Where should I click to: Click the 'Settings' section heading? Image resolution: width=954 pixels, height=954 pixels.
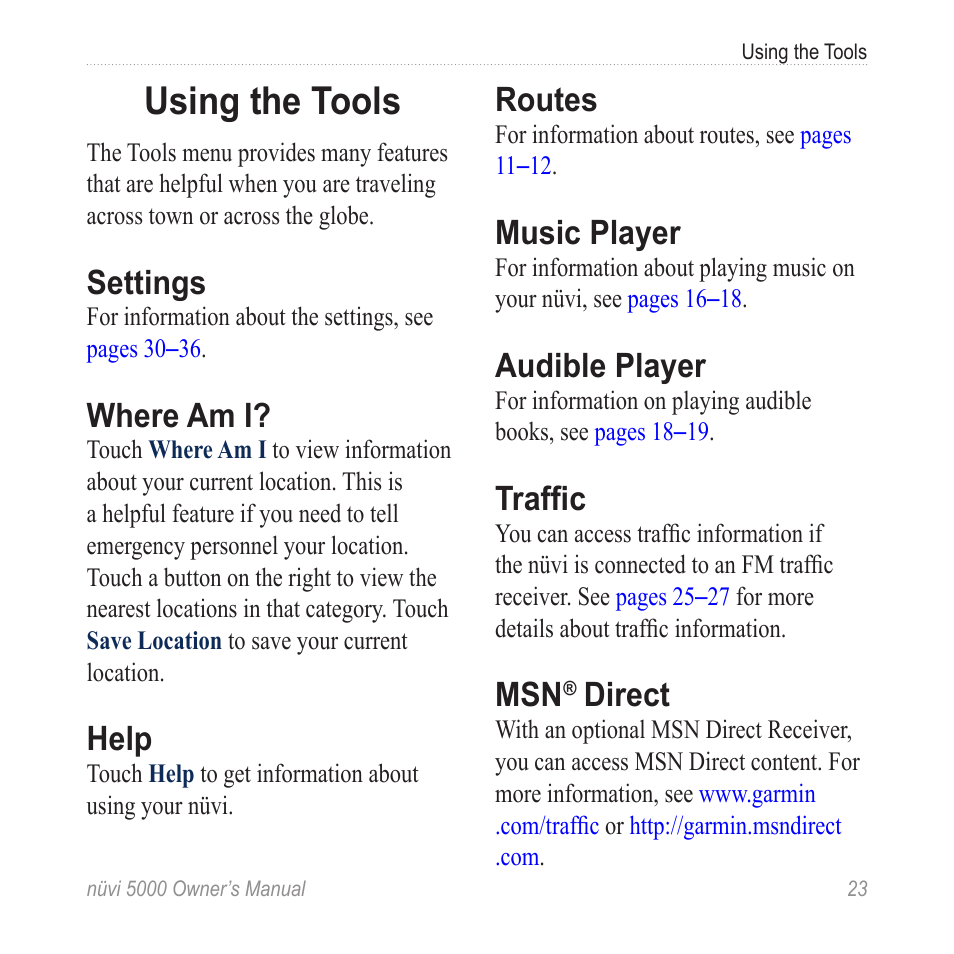146,283
